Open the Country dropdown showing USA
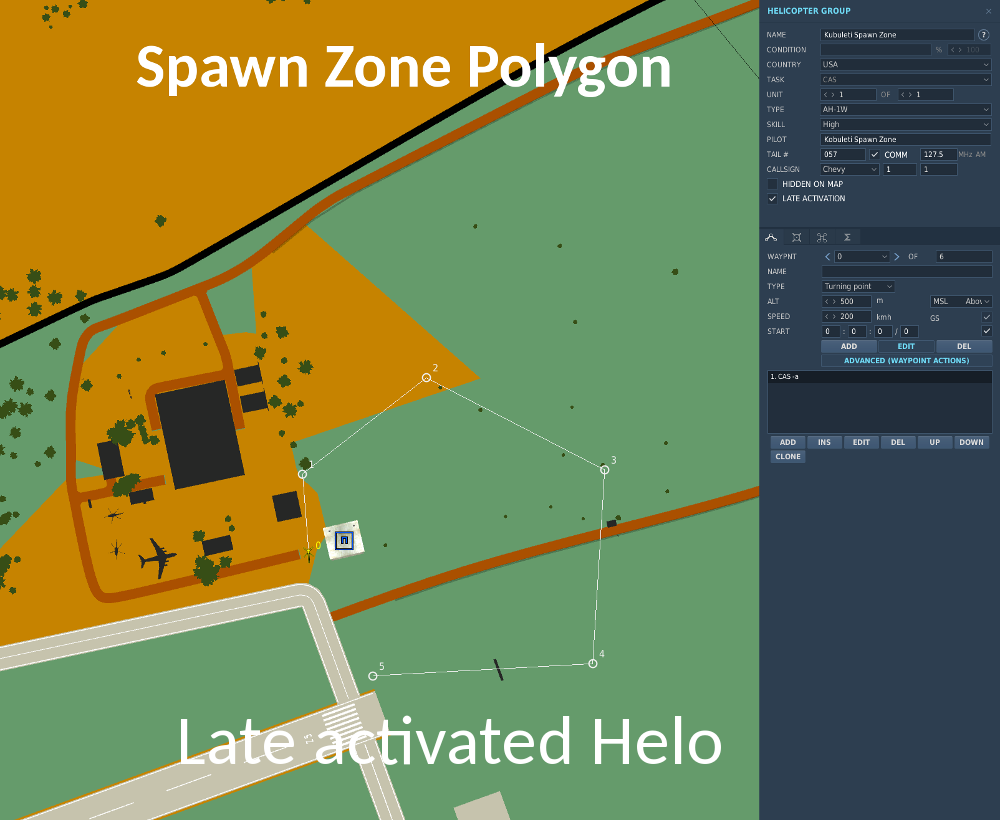 pos(905,65)
